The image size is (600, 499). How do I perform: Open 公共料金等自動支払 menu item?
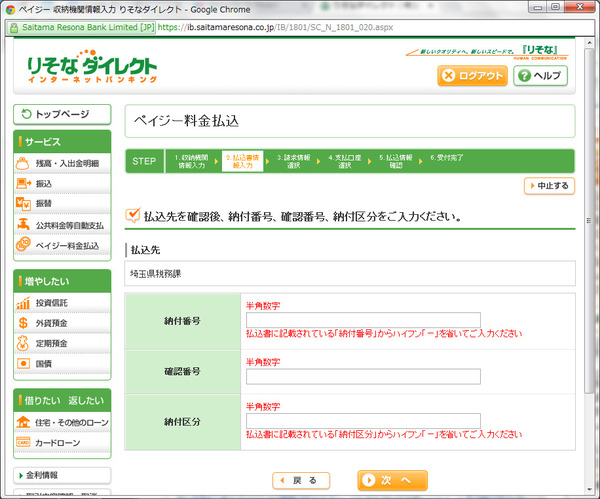point(62,225)
